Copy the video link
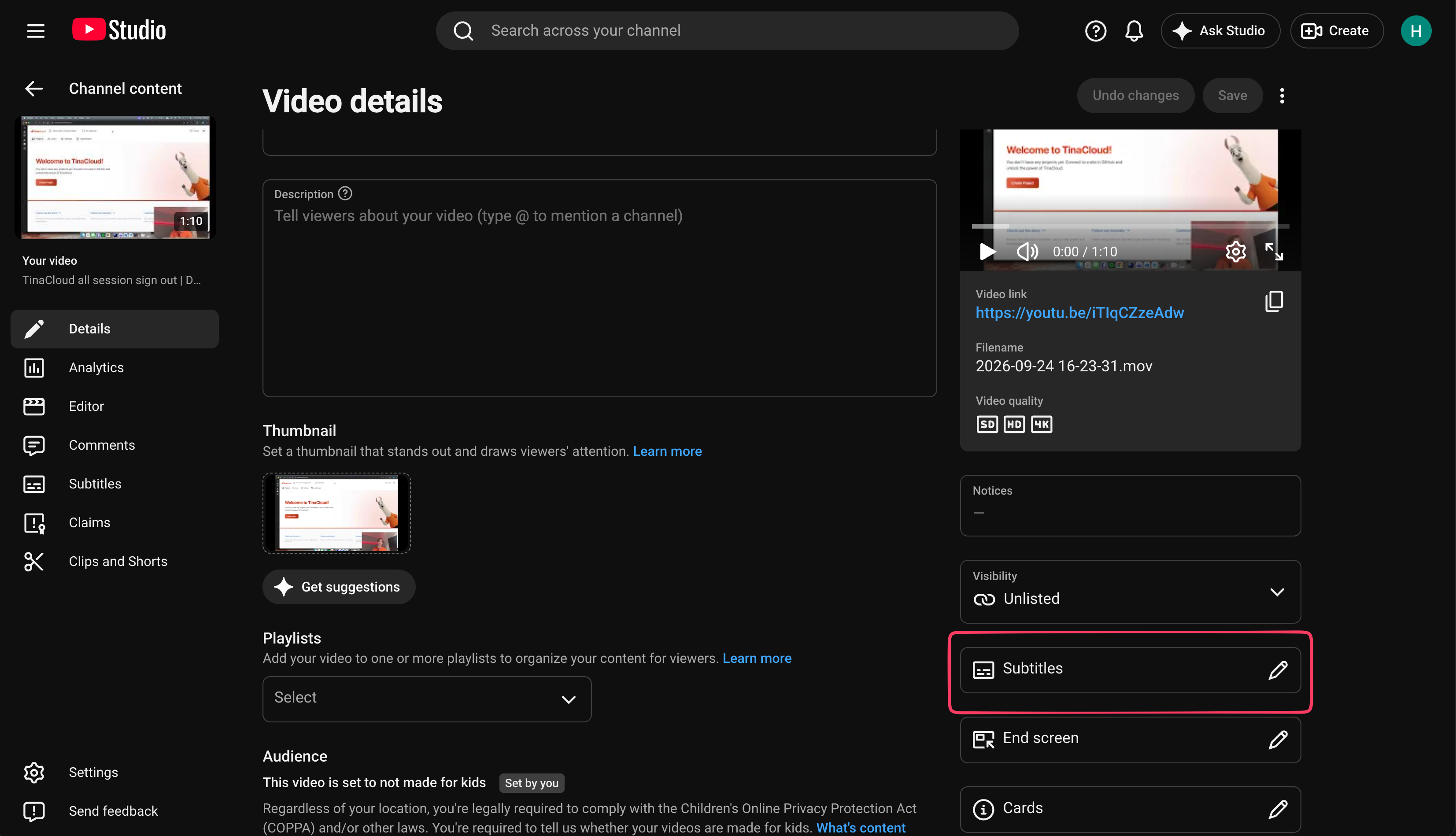Viewport: 1456px width, 836px height. 1274,301
